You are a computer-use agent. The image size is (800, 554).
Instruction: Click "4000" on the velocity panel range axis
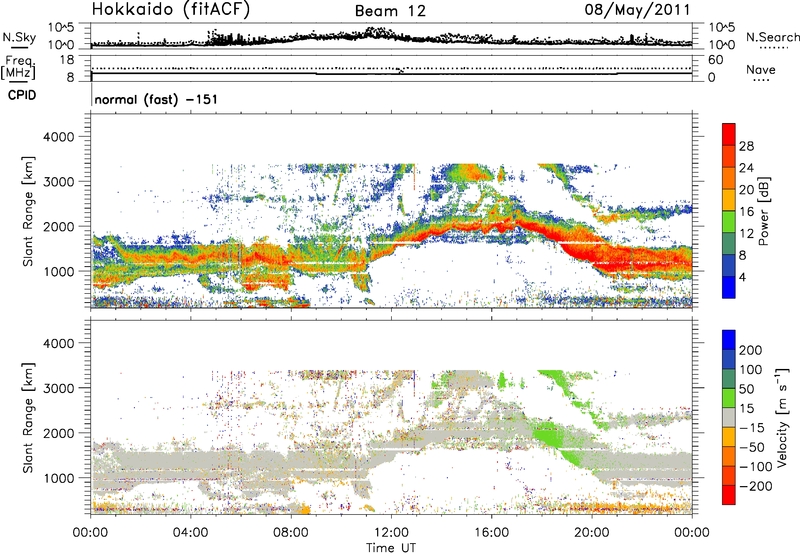point(58,343)
